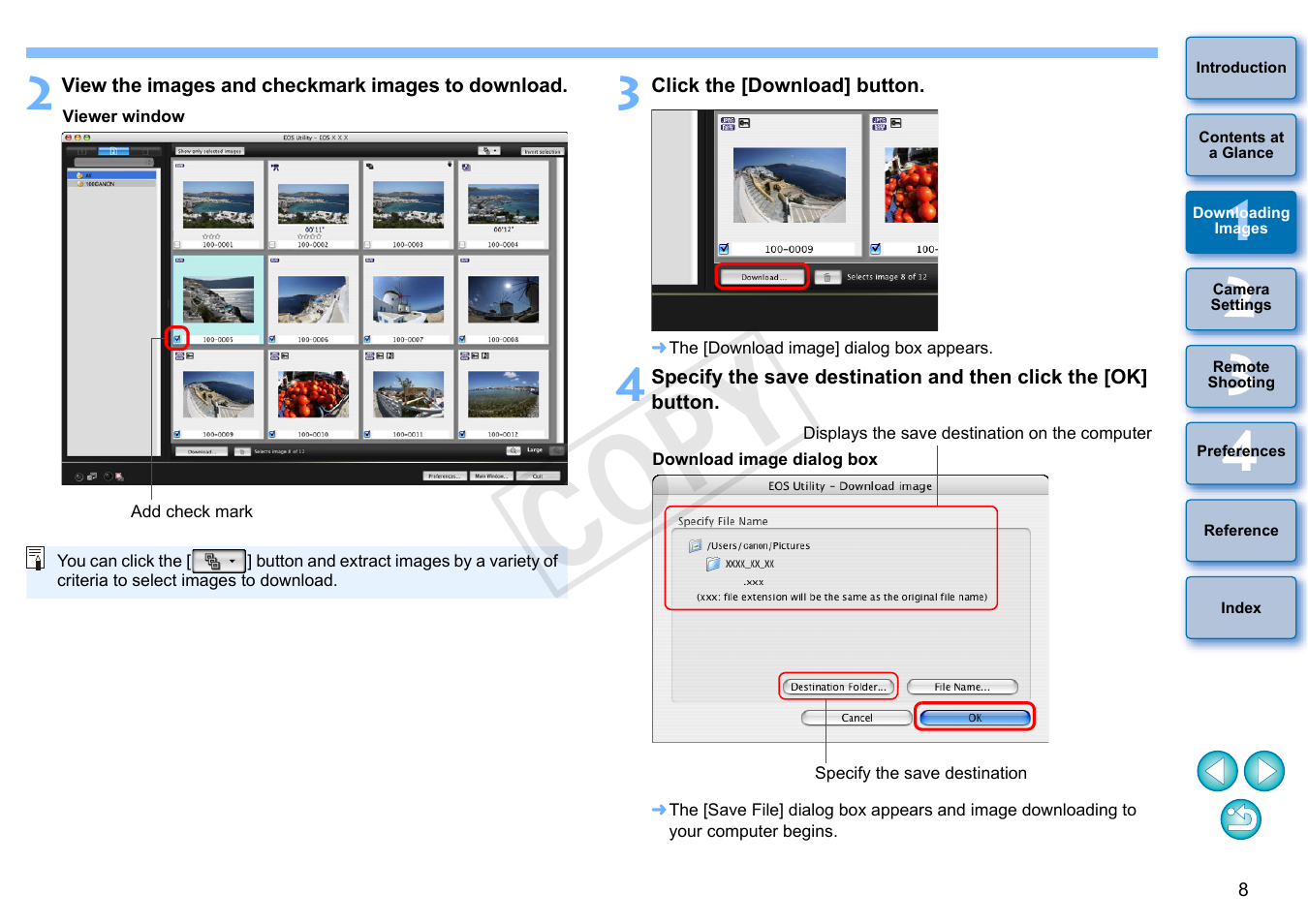Check the checkbox for image 100-0003
Image resolution: width=1308 pixels, height=924 pixels.
pos(367,245)
